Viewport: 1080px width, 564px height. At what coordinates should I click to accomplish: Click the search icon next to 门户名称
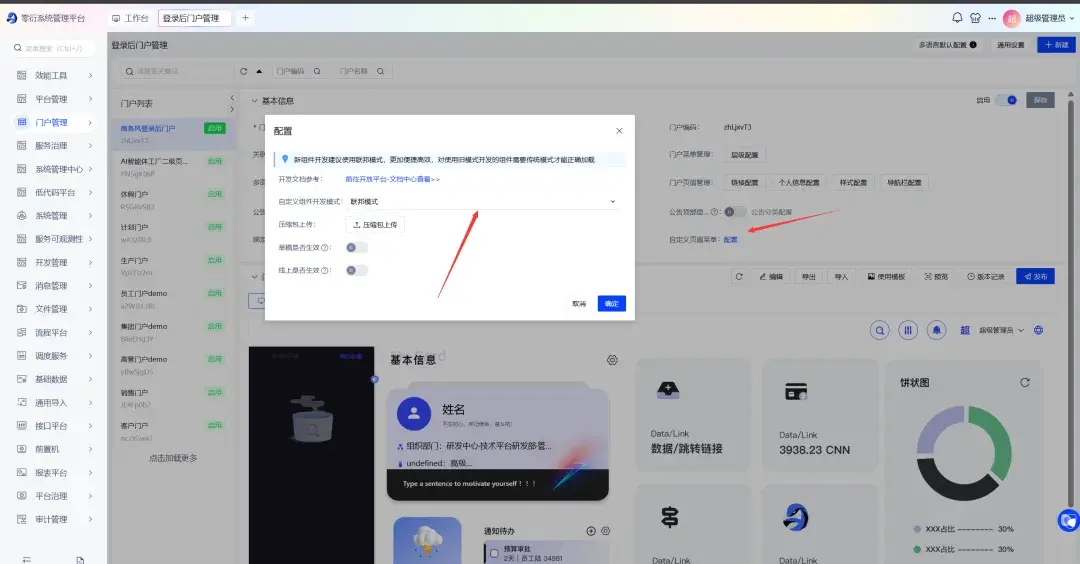380,71
